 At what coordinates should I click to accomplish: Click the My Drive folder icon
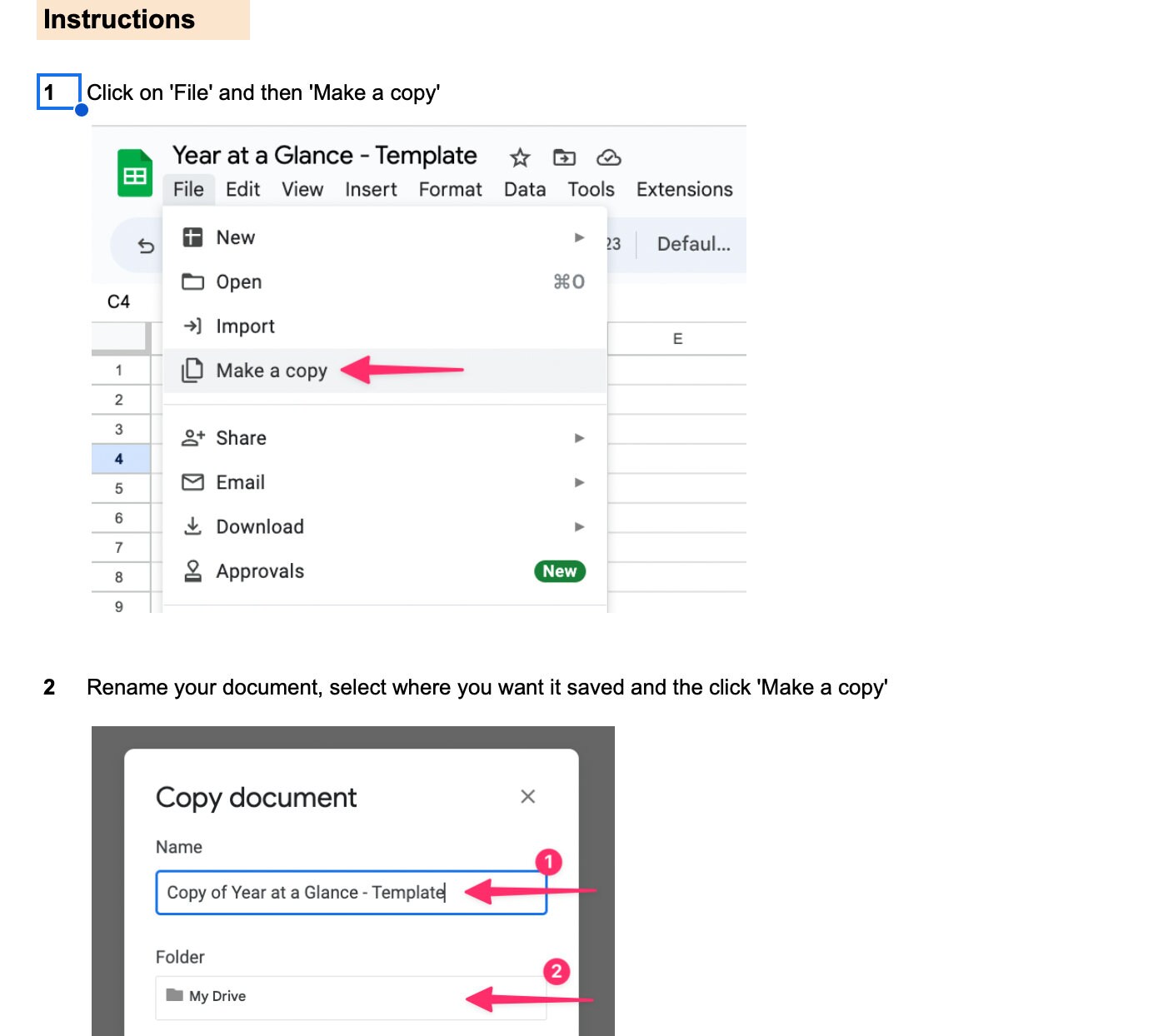click(174, 996)
